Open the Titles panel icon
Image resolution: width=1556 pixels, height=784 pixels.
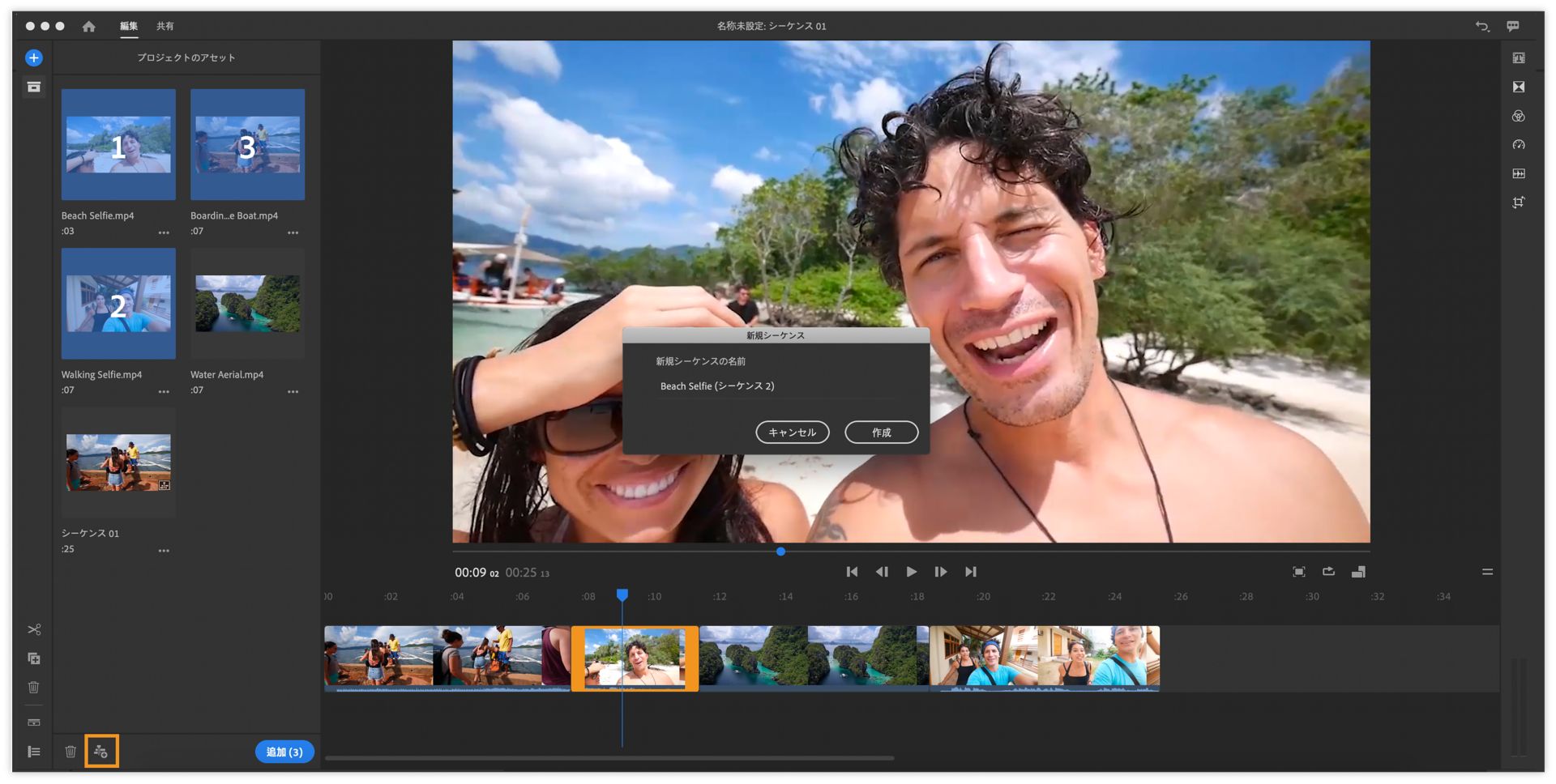pyautogui.click(x=1519, y=58)
